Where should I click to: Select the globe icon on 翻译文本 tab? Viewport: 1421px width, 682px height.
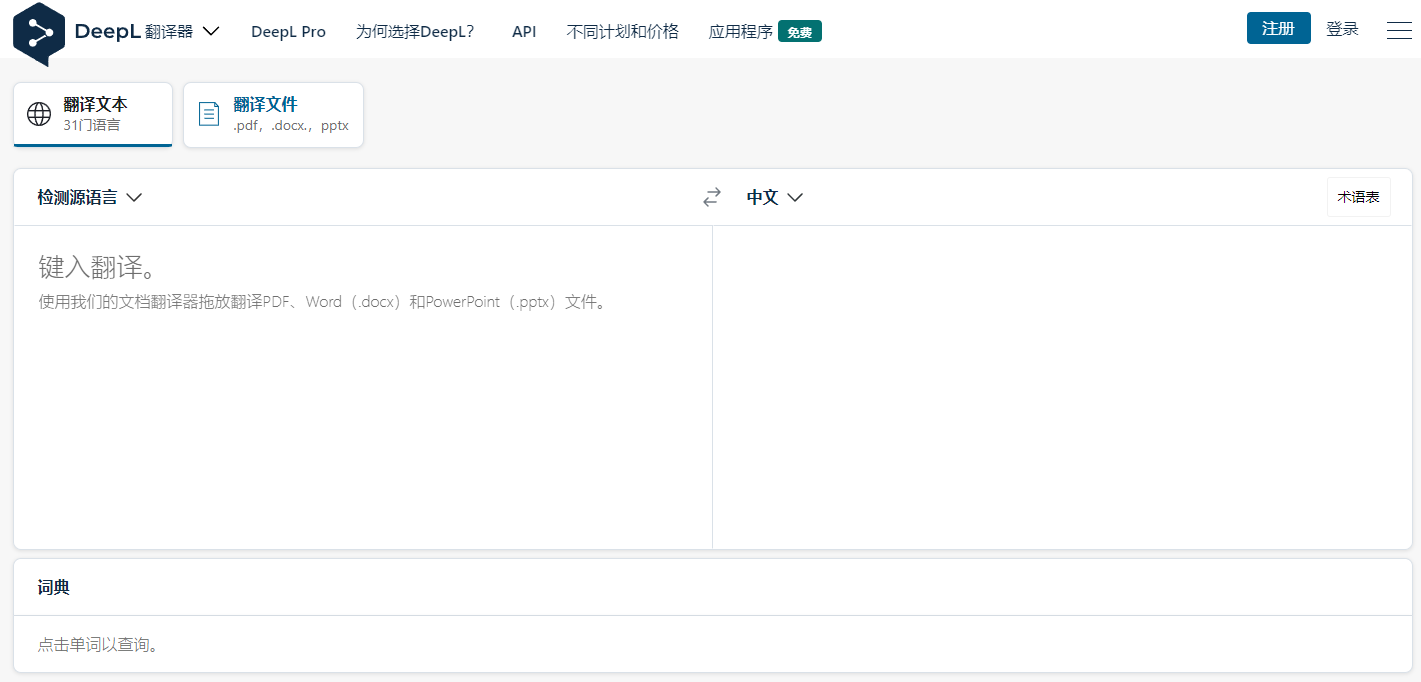[38, 113]
